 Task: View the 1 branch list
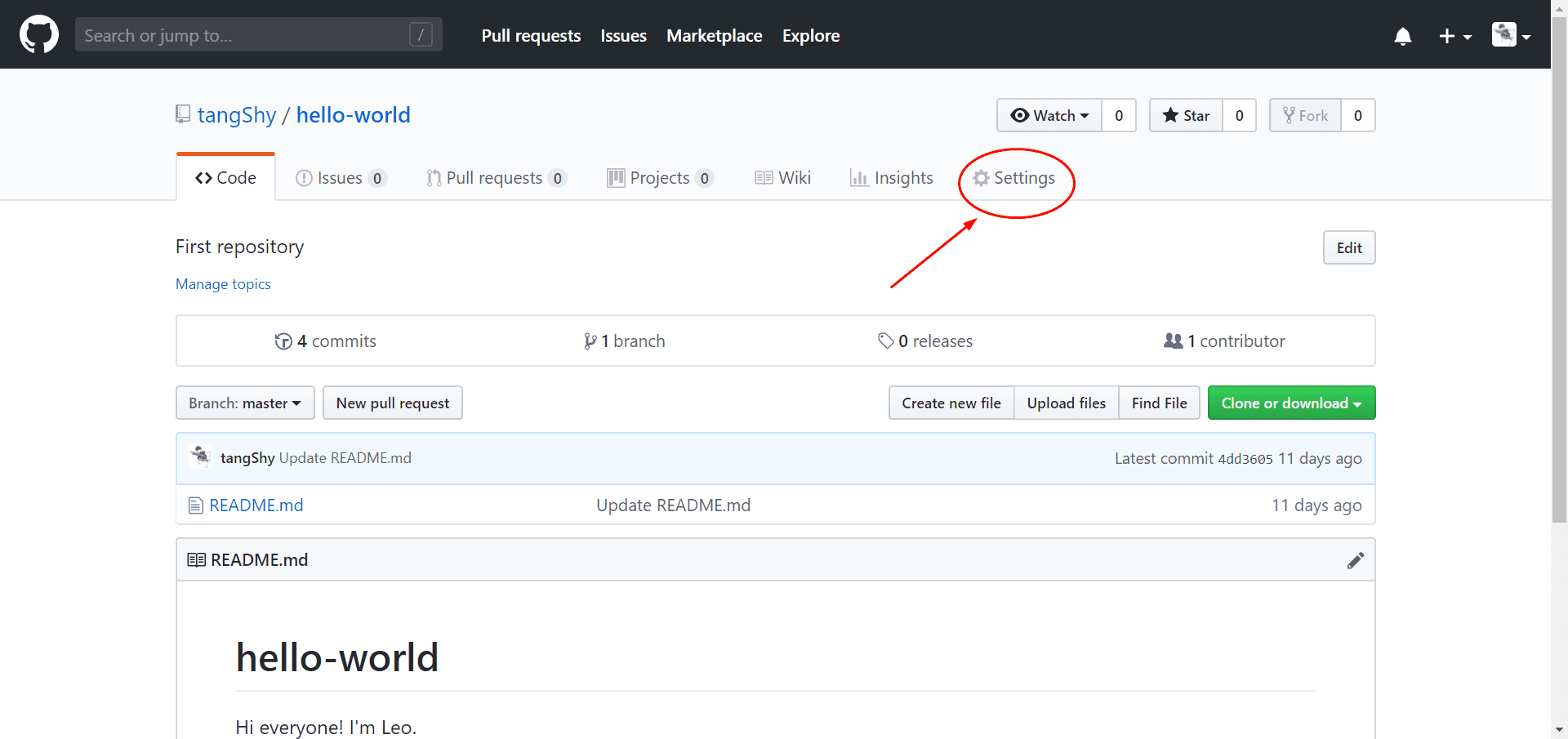pyautogui.click(x=624, y=341)
